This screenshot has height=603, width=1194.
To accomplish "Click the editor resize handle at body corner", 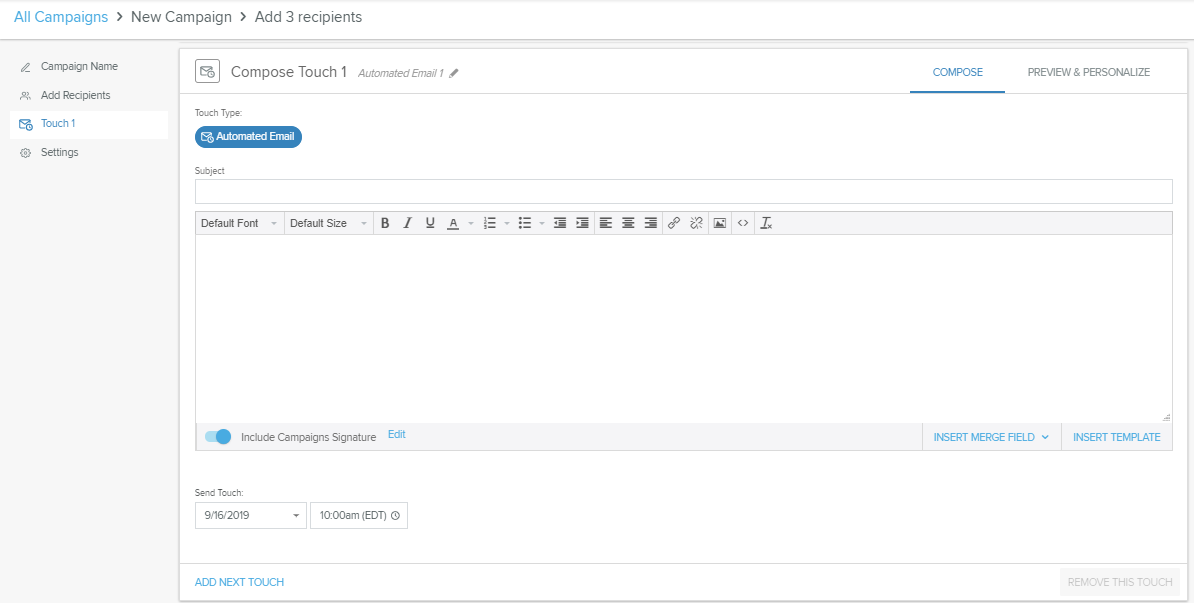I will pos(1167,417).
